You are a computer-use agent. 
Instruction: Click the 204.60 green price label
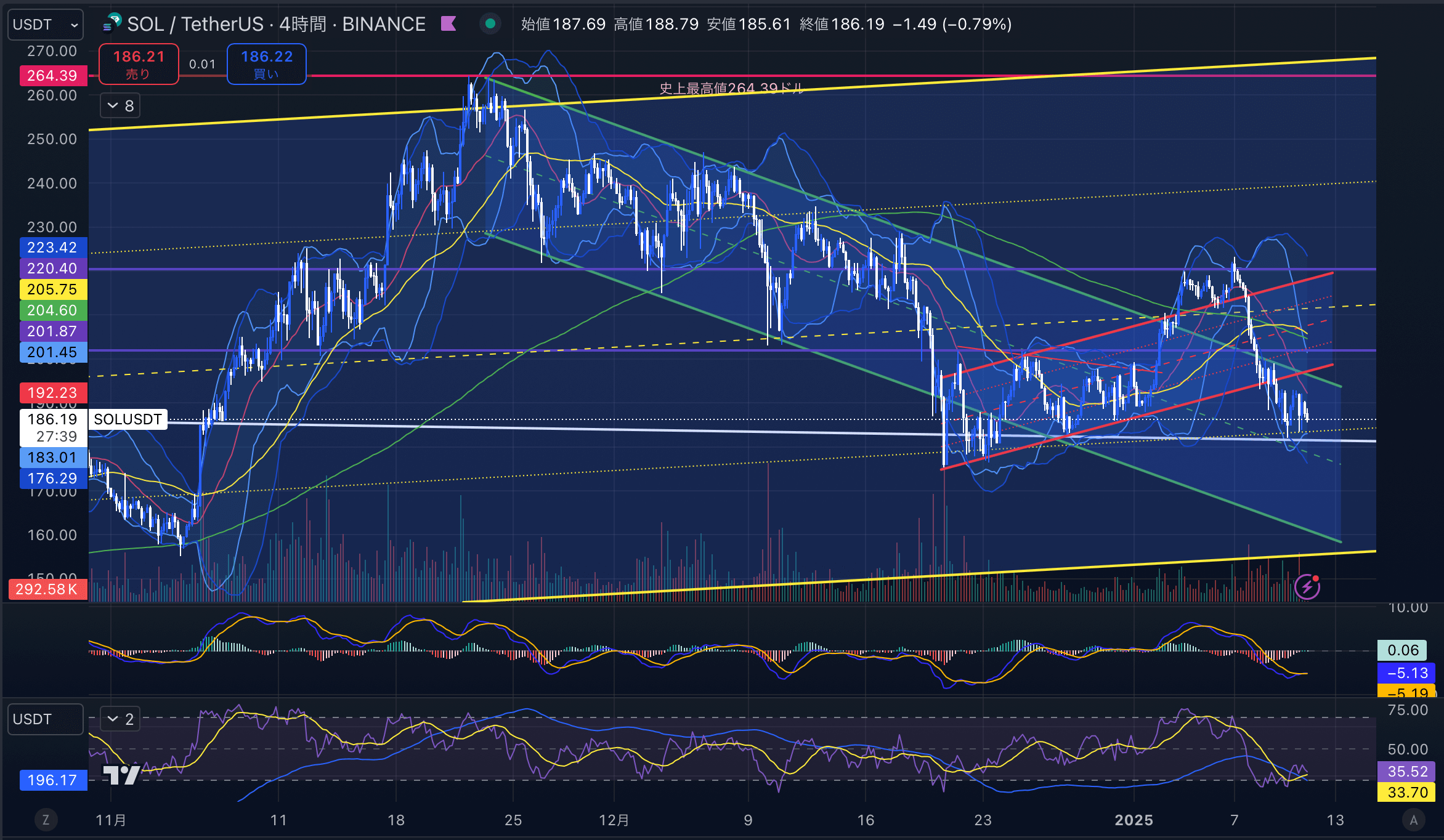52,310
